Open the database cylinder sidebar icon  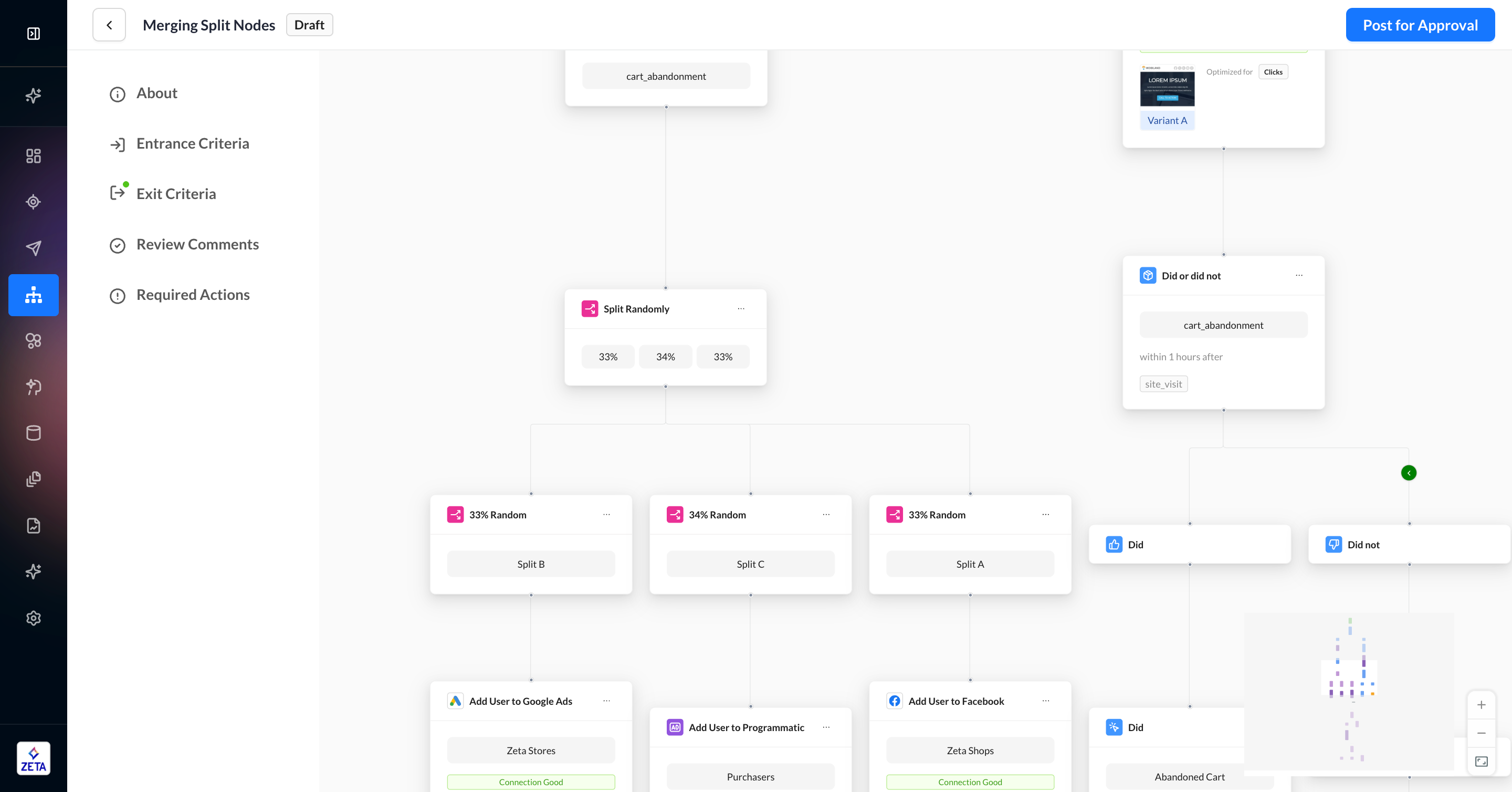coord(34,433)
